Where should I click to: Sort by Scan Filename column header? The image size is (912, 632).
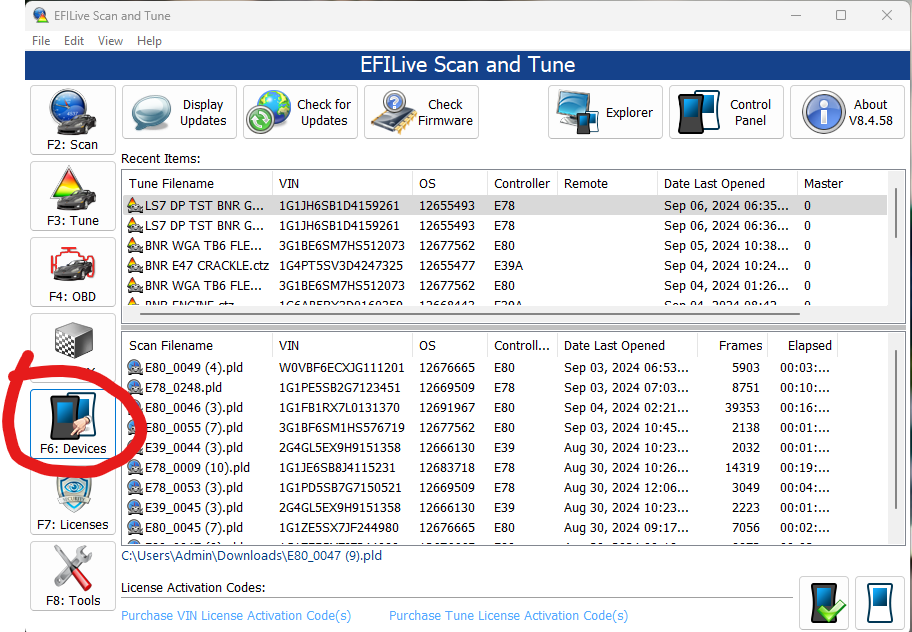[197, 345]
